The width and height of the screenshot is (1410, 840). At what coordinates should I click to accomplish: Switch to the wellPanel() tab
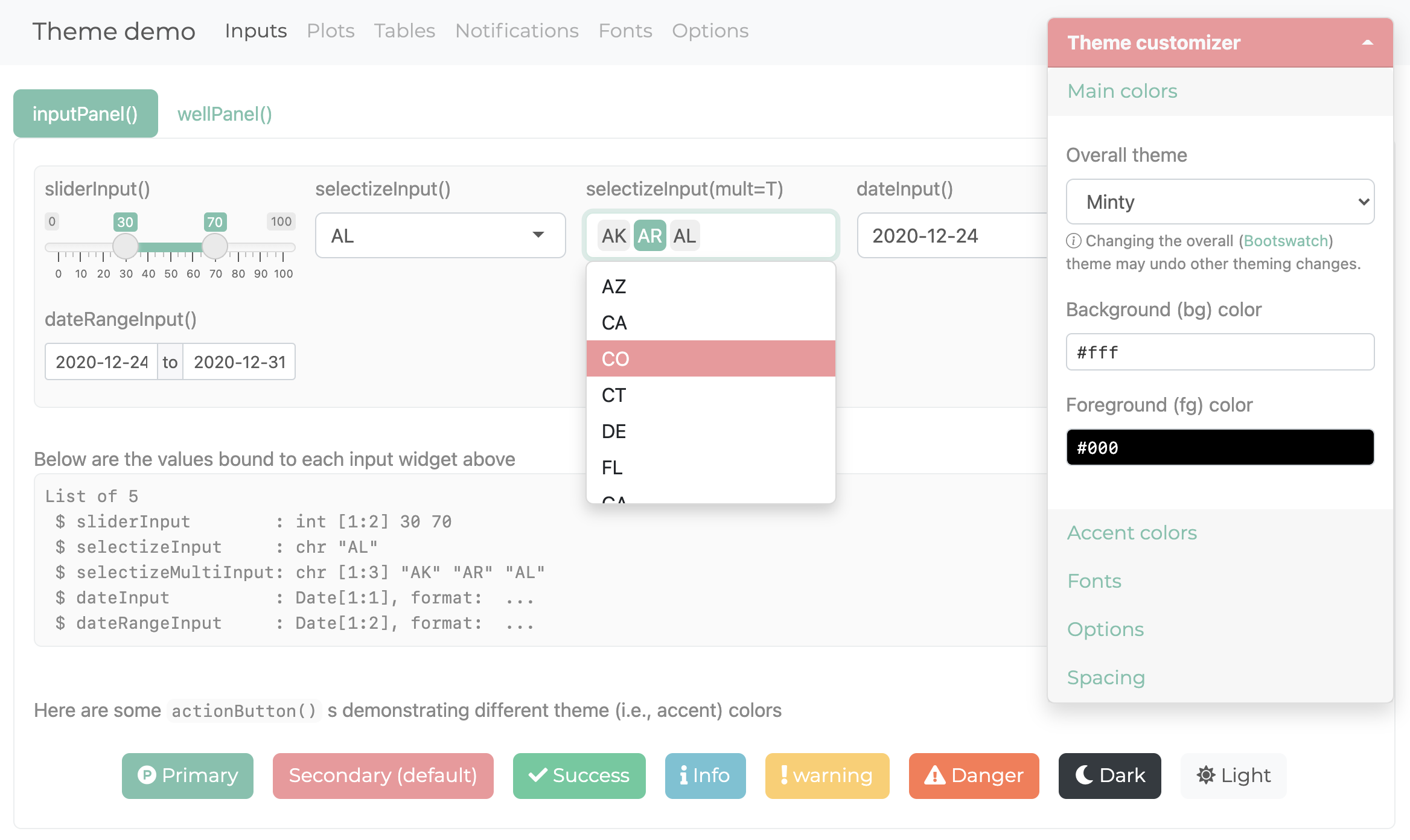pos(224,113)
